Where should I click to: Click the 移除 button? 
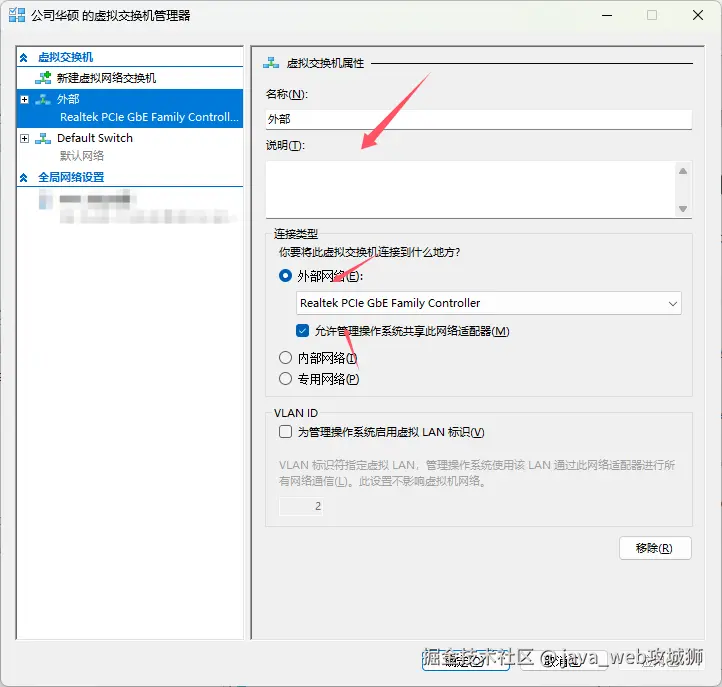coord(655,548)
